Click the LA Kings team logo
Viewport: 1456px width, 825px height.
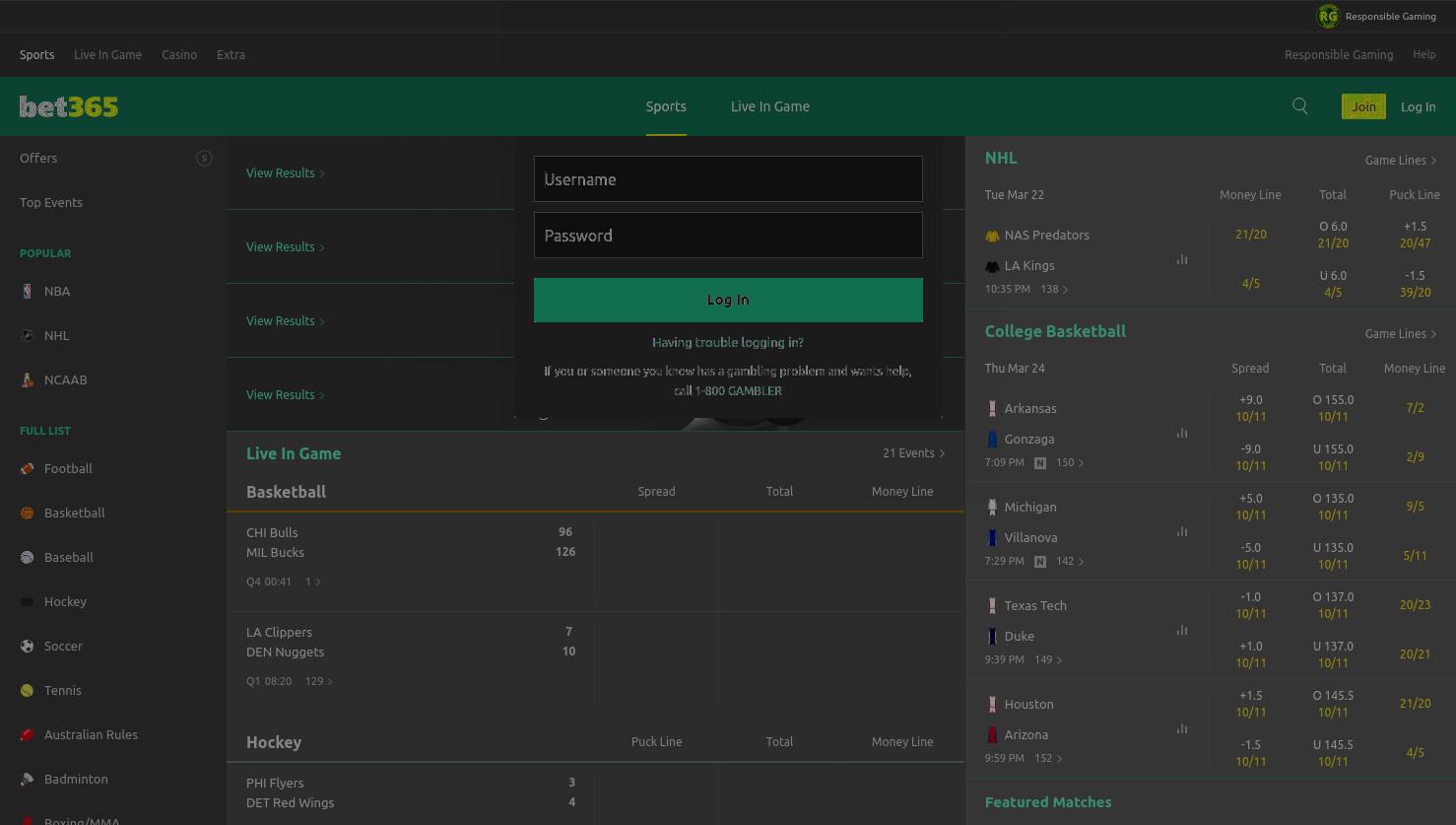coord(992,266)
